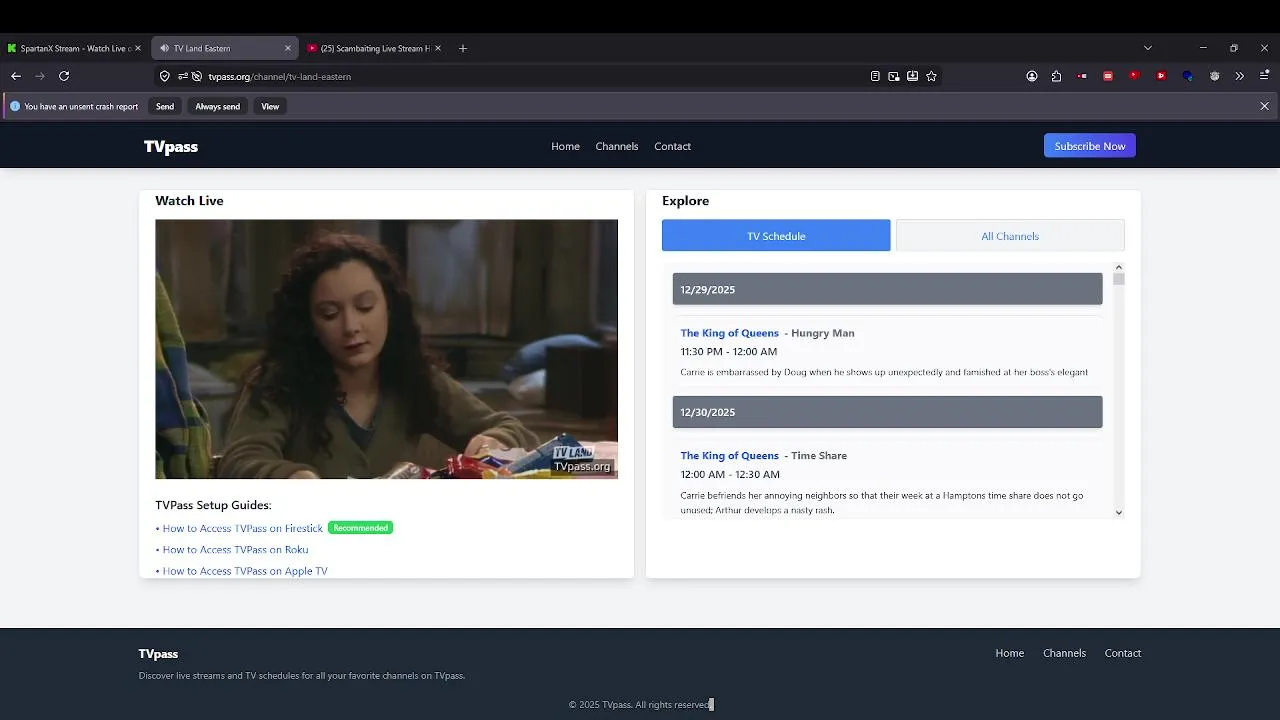View the unsent crash report

(x=270, y=106)
